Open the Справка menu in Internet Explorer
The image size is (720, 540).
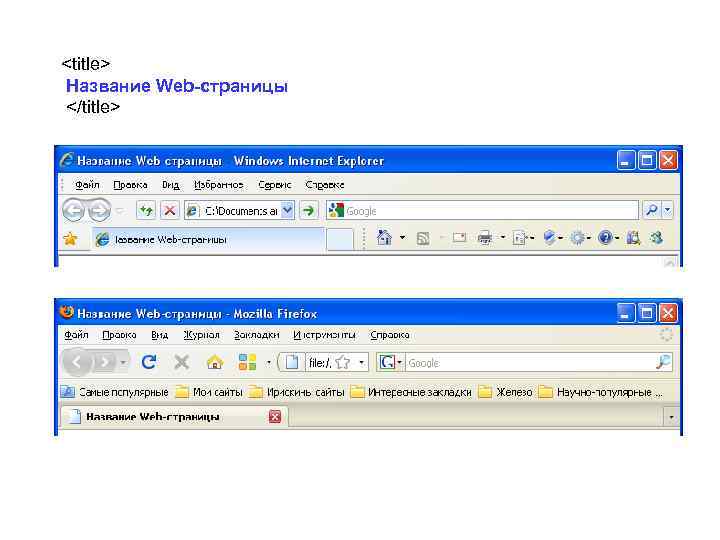point(325,185)
